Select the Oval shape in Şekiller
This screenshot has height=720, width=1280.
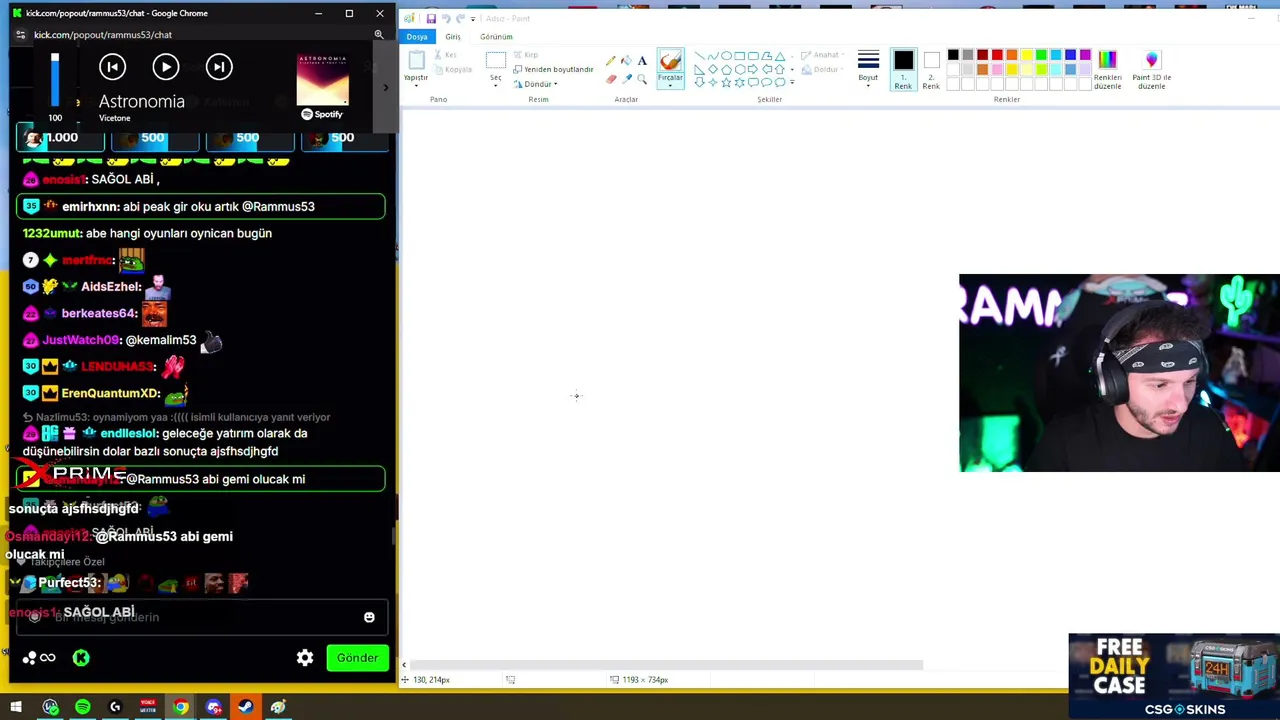726,55
